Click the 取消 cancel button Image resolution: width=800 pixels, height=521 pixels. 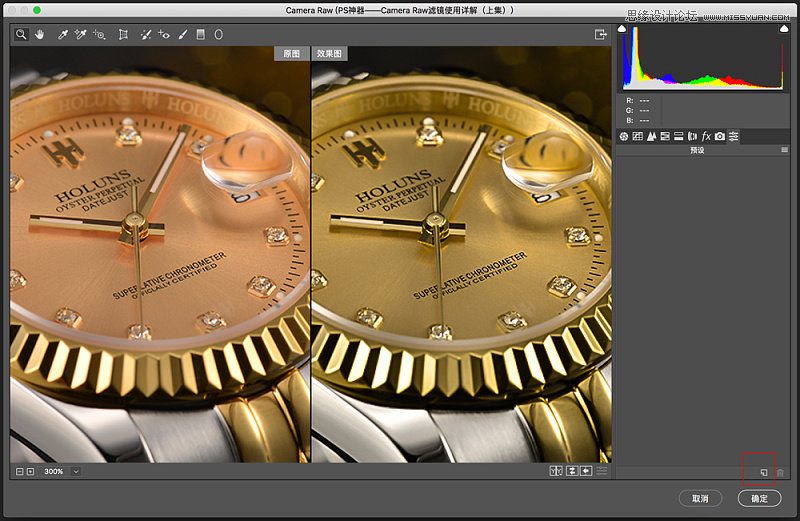700,499
